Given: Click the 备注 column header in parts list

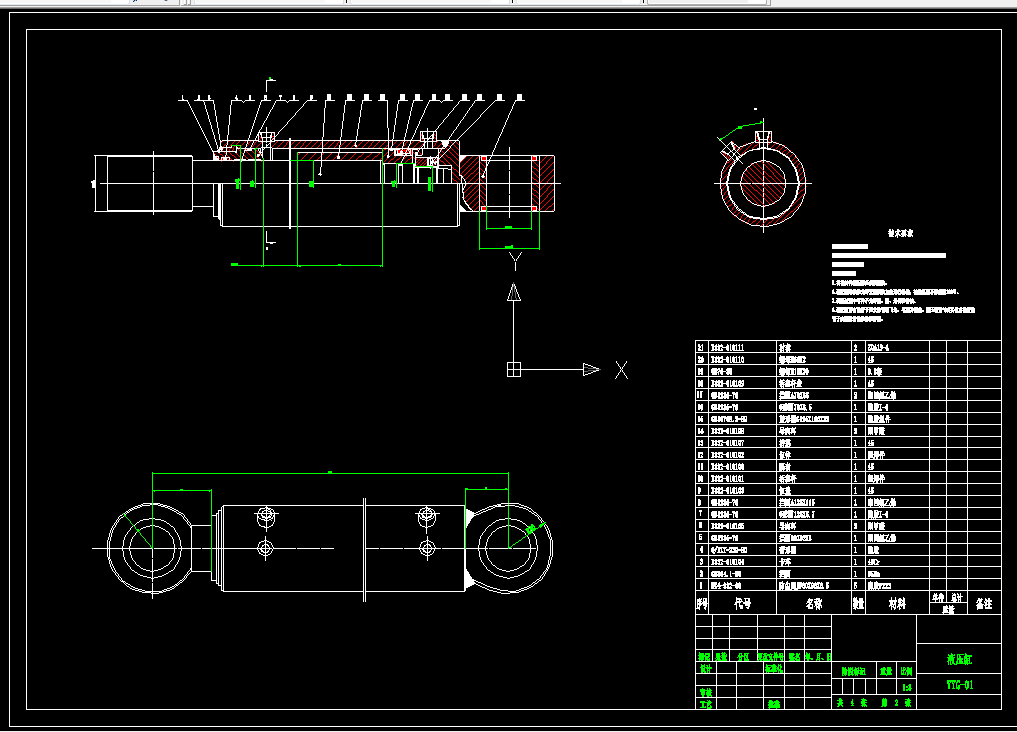Looking at the screenshot, I should [984, 604].
